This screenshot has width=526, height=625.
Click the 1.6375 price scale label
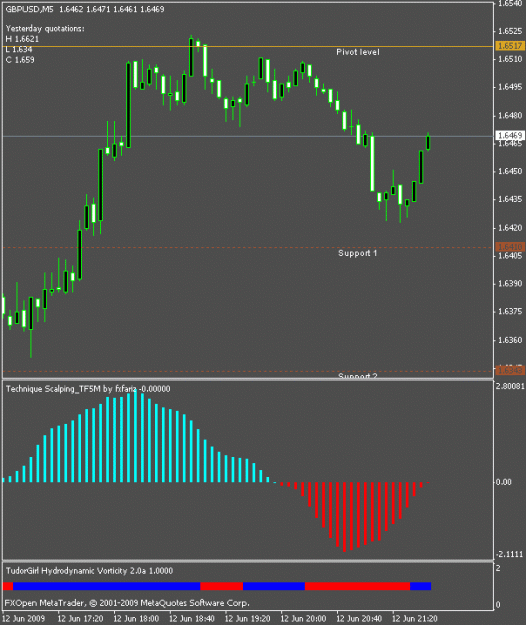[510, 312]
